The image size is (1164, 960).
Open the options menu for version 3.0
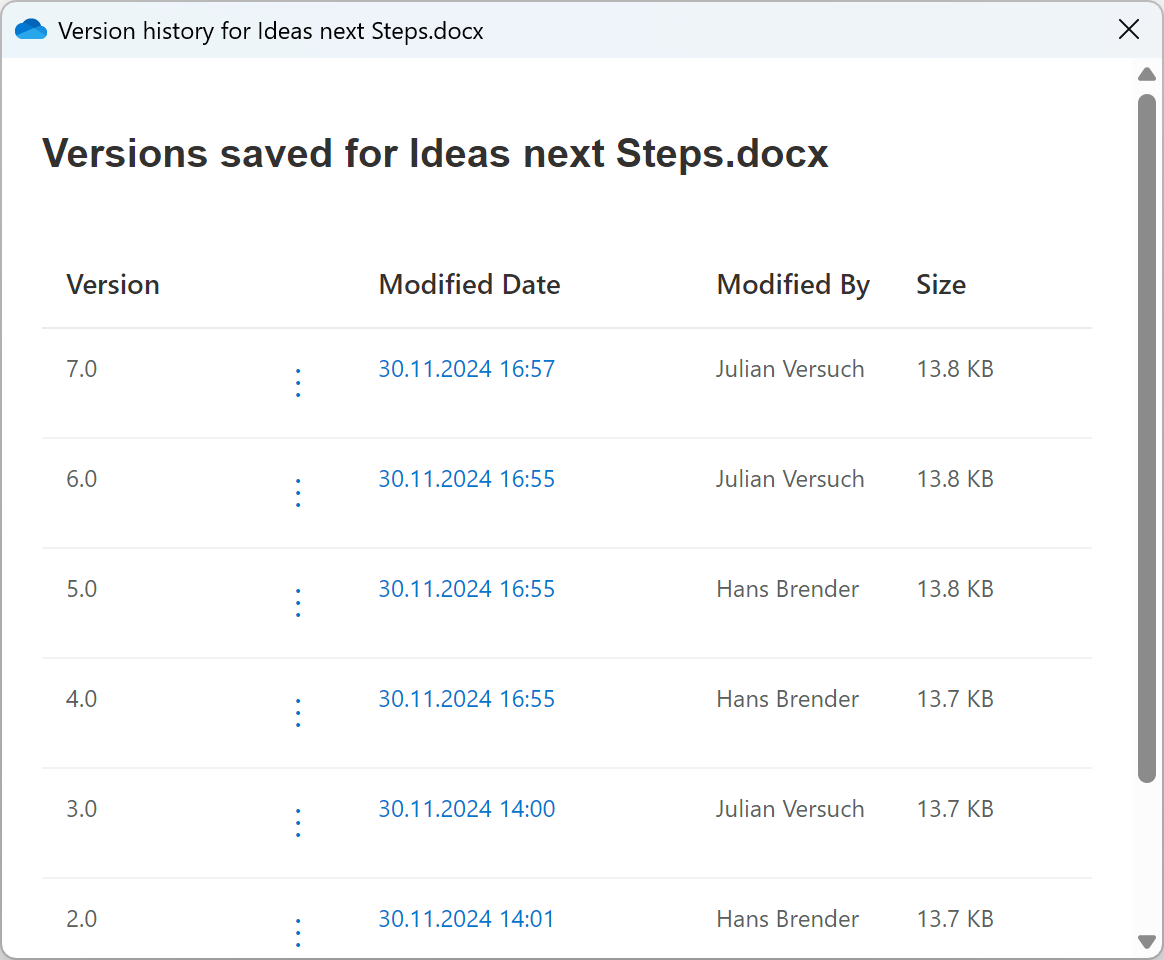tap(298, 822)
